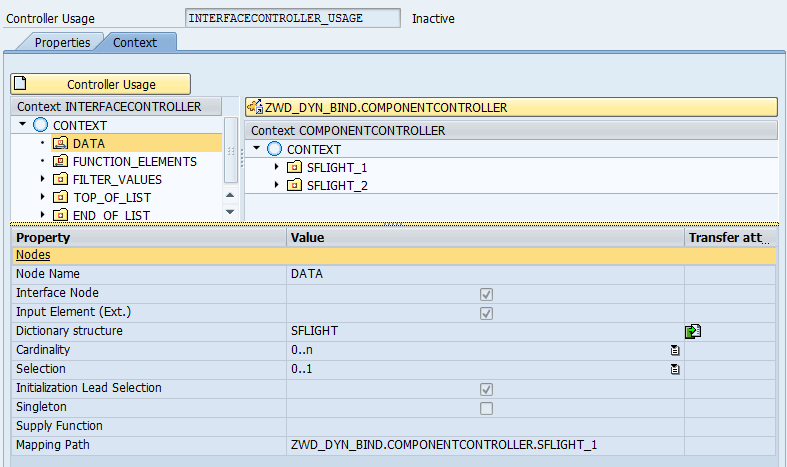Screen dimensions: 787x467
Task: Select the END_OF_LIST tree node
Action: click(111, 215)
